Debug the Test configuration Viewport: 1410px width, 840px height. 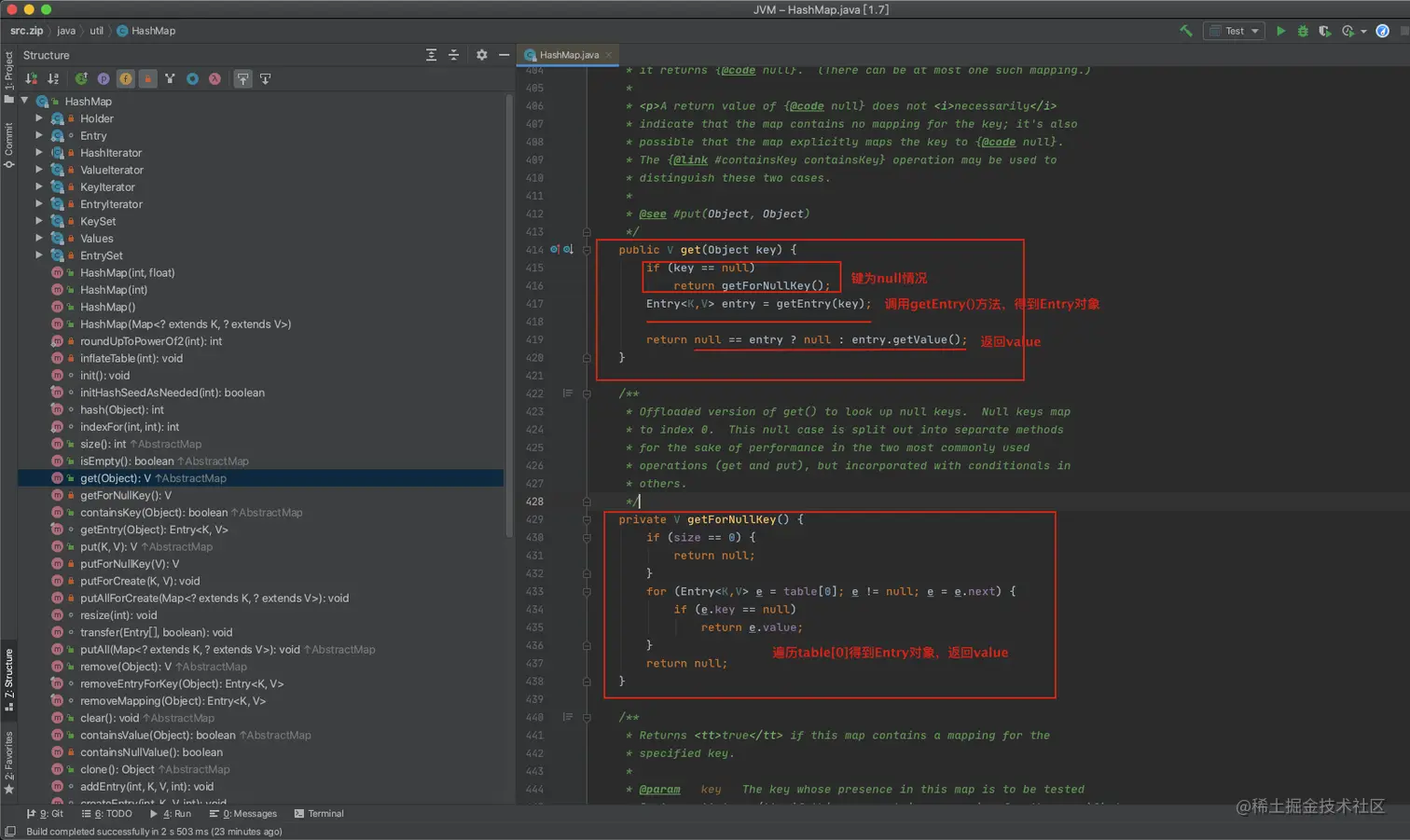pyautogui.click(x=1303, y=31)
